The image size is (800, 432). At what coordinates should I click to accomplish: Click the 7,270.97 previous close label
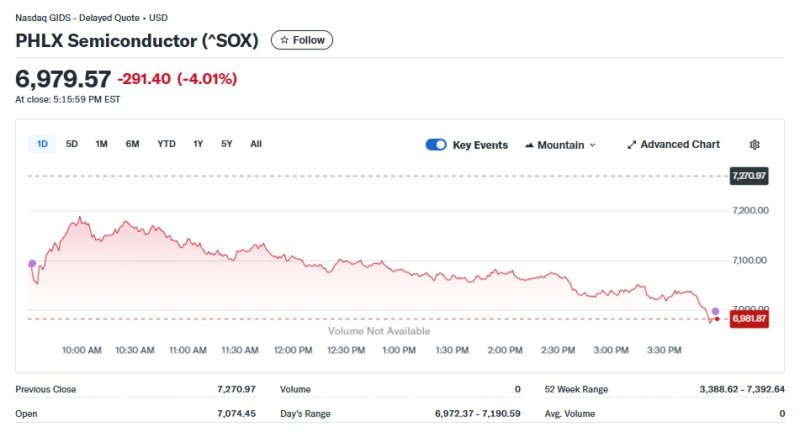tap(748, 176)
